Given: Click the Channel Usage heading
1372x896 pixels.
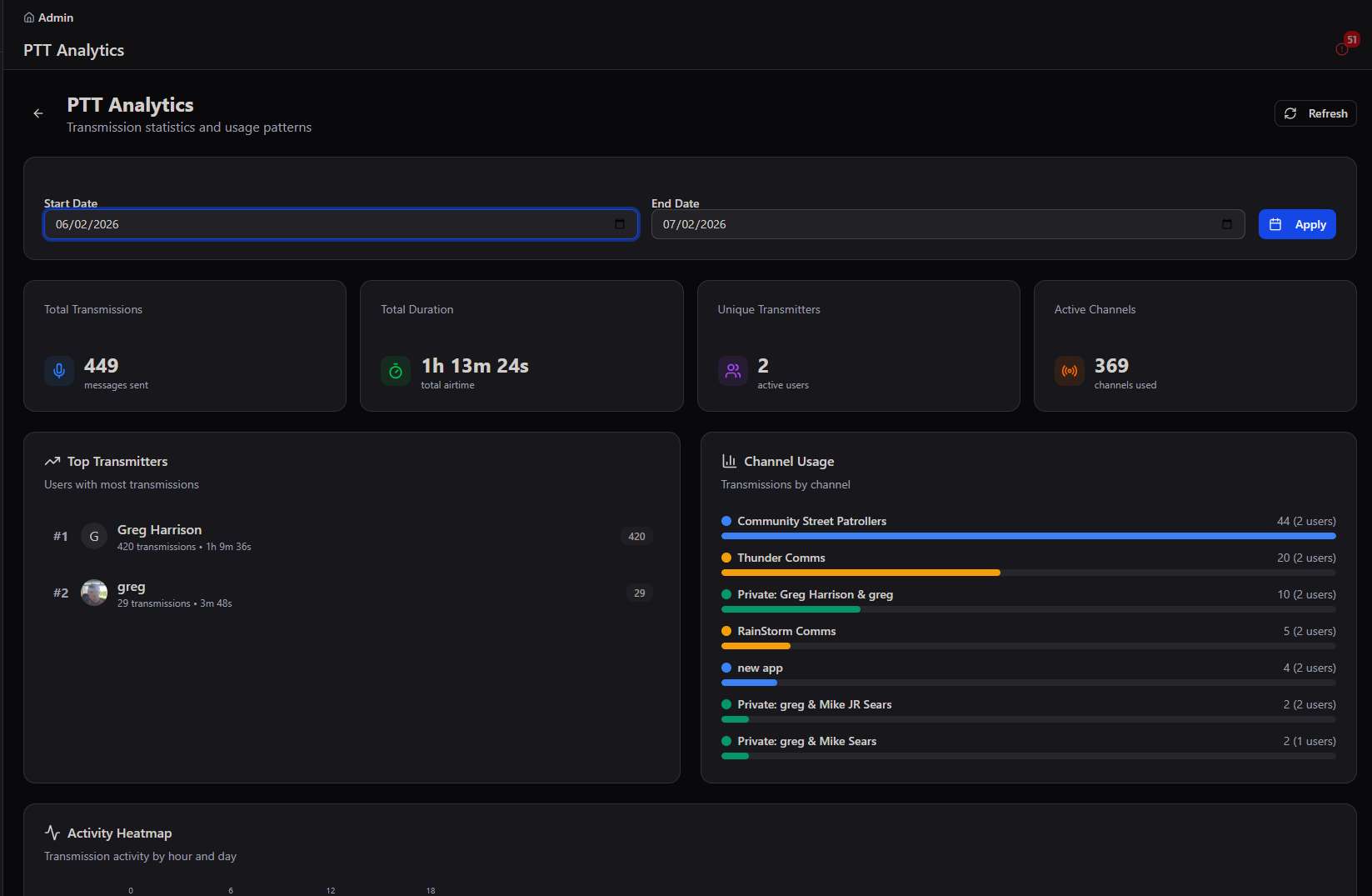Looking at the screenshot, I should 789,461.
